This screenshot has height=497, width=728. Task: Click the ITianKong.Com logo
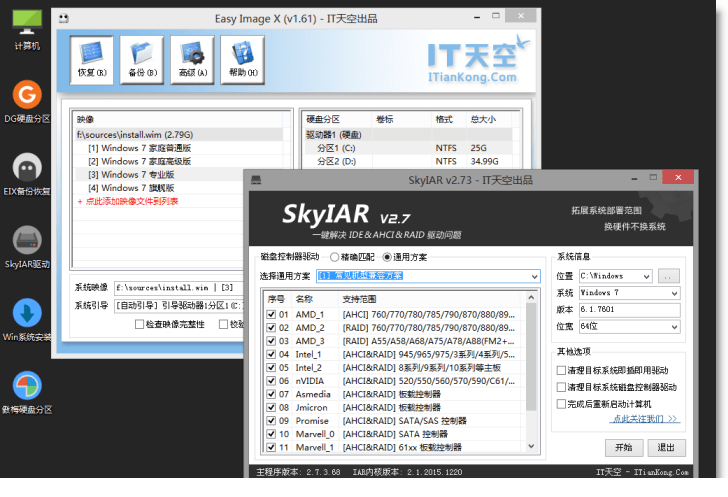(478, 59)
